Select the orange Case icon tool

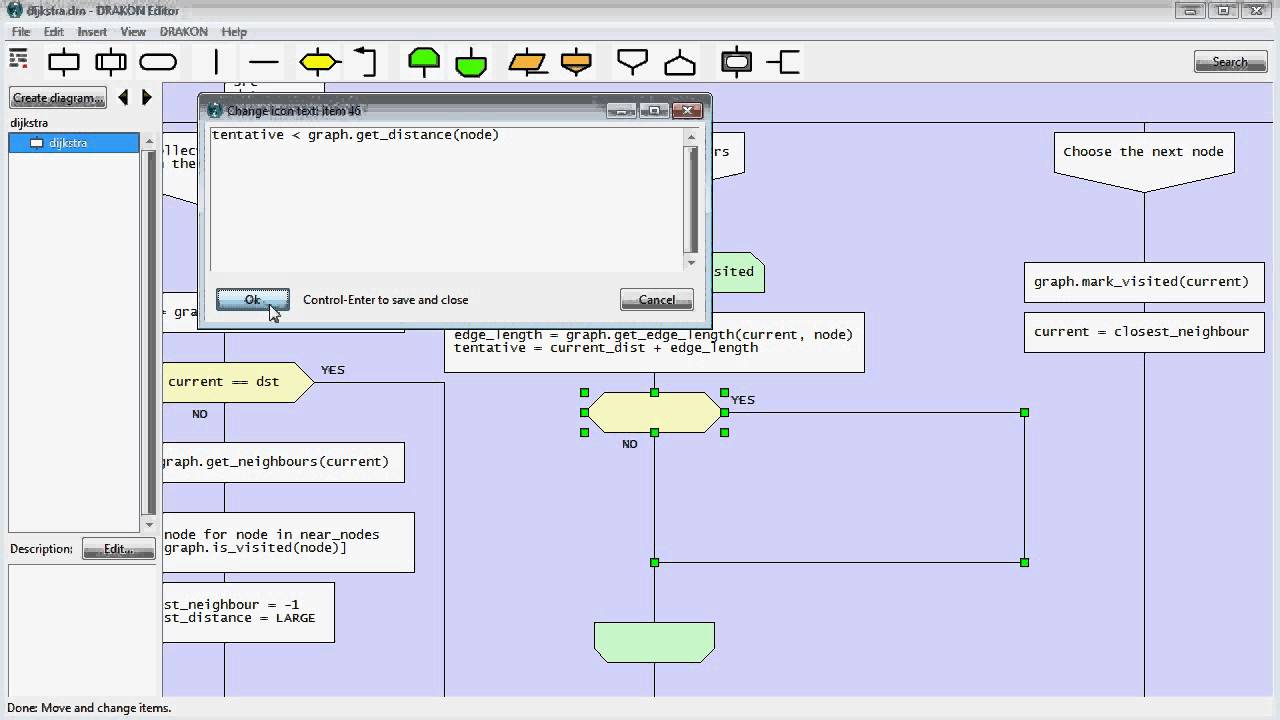coord(576,62)
